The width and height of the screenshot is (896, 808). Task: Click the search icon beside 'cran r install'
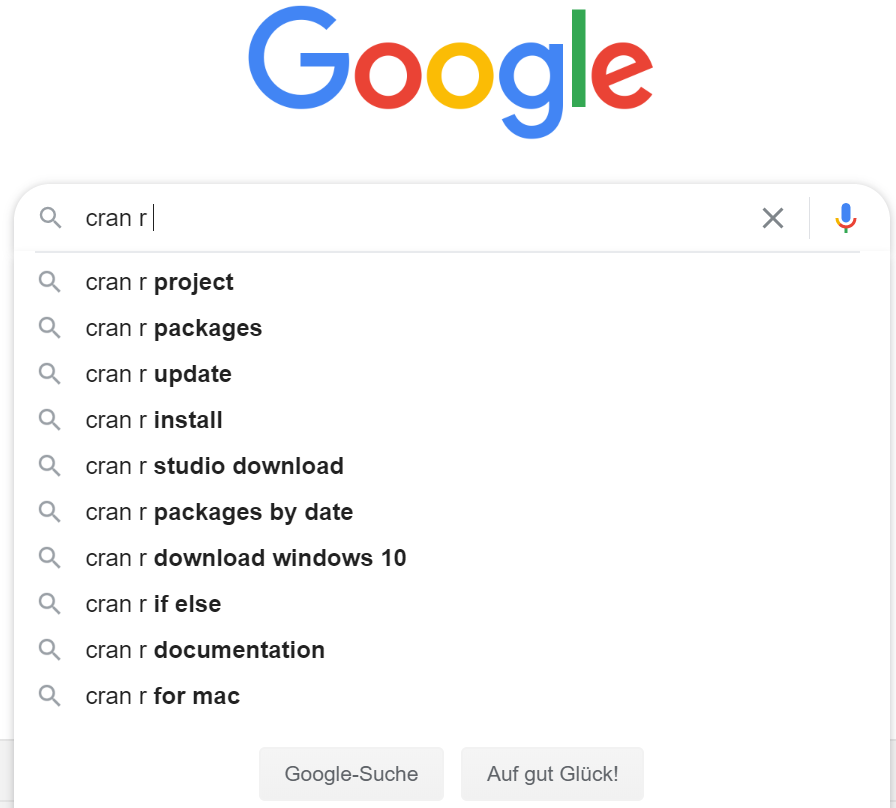tap(50, 420)
